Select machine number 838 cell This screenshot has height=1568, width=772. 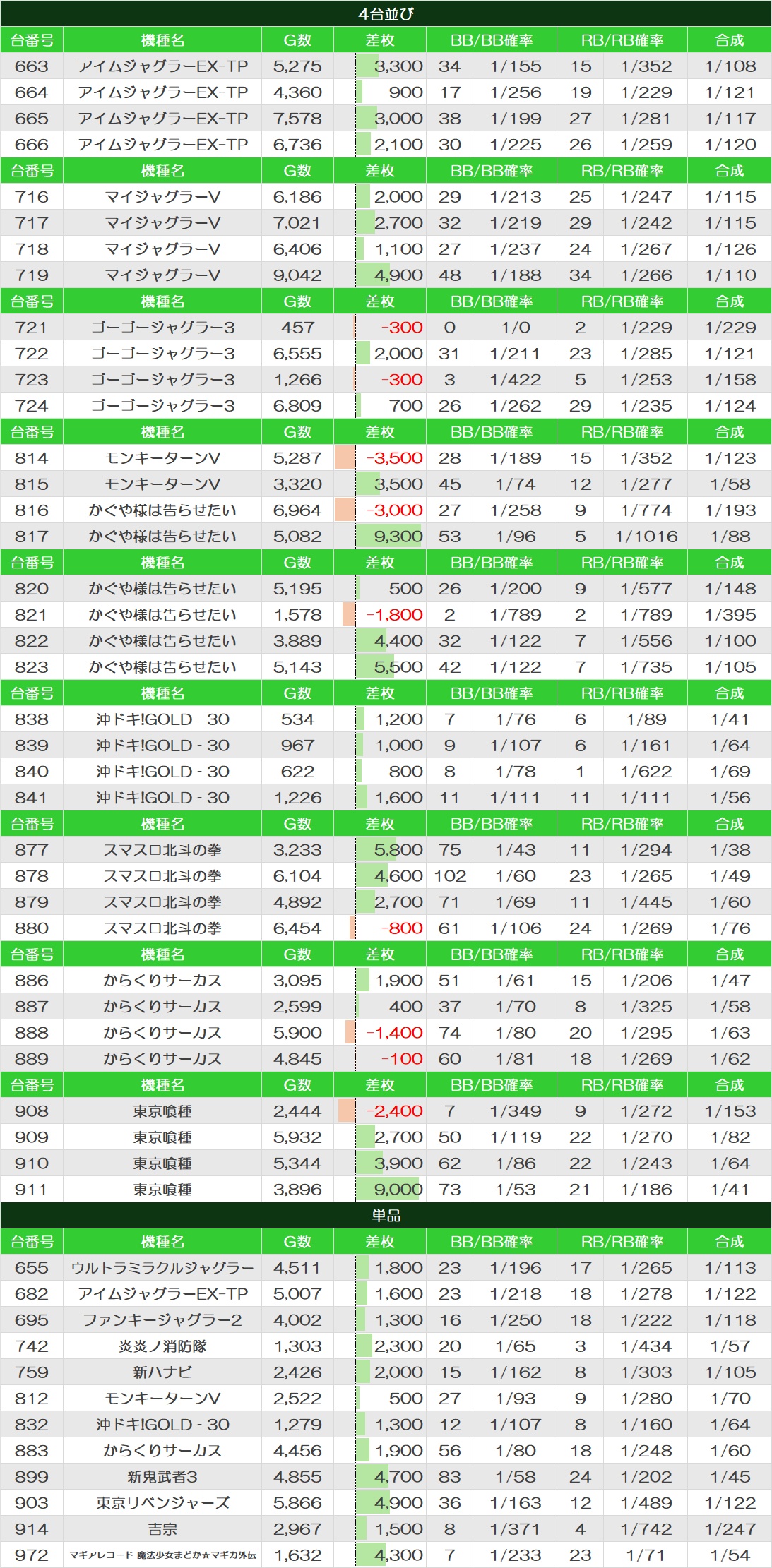(x=32, y=719)
